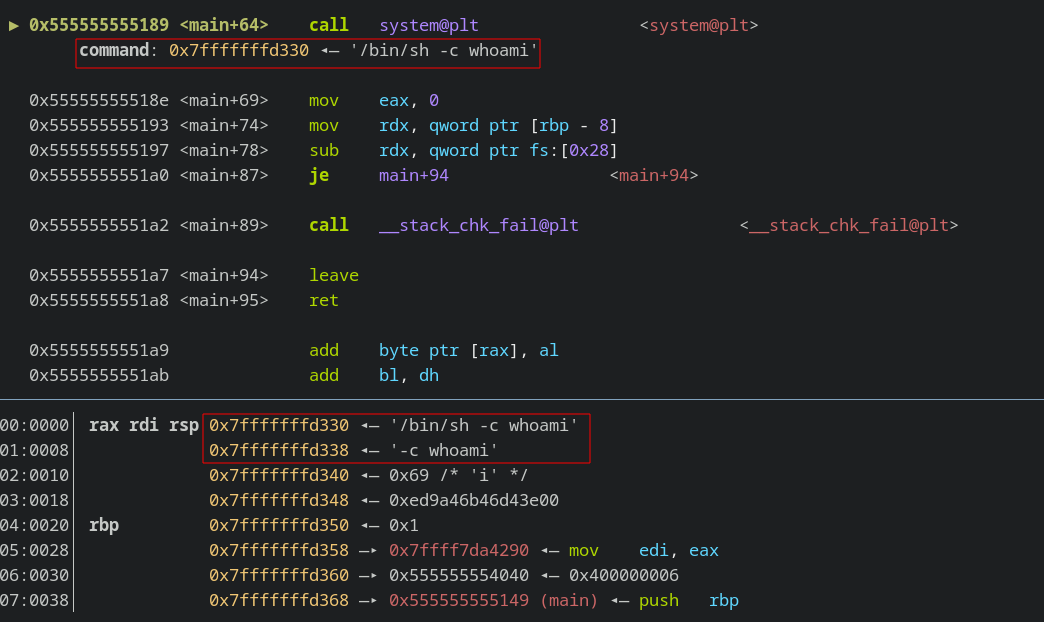This screenshot has width=1044, height=622.
Task: Select command pointer 0x7fffffffd330 in disassembly
Action: (x=239, y=51)
